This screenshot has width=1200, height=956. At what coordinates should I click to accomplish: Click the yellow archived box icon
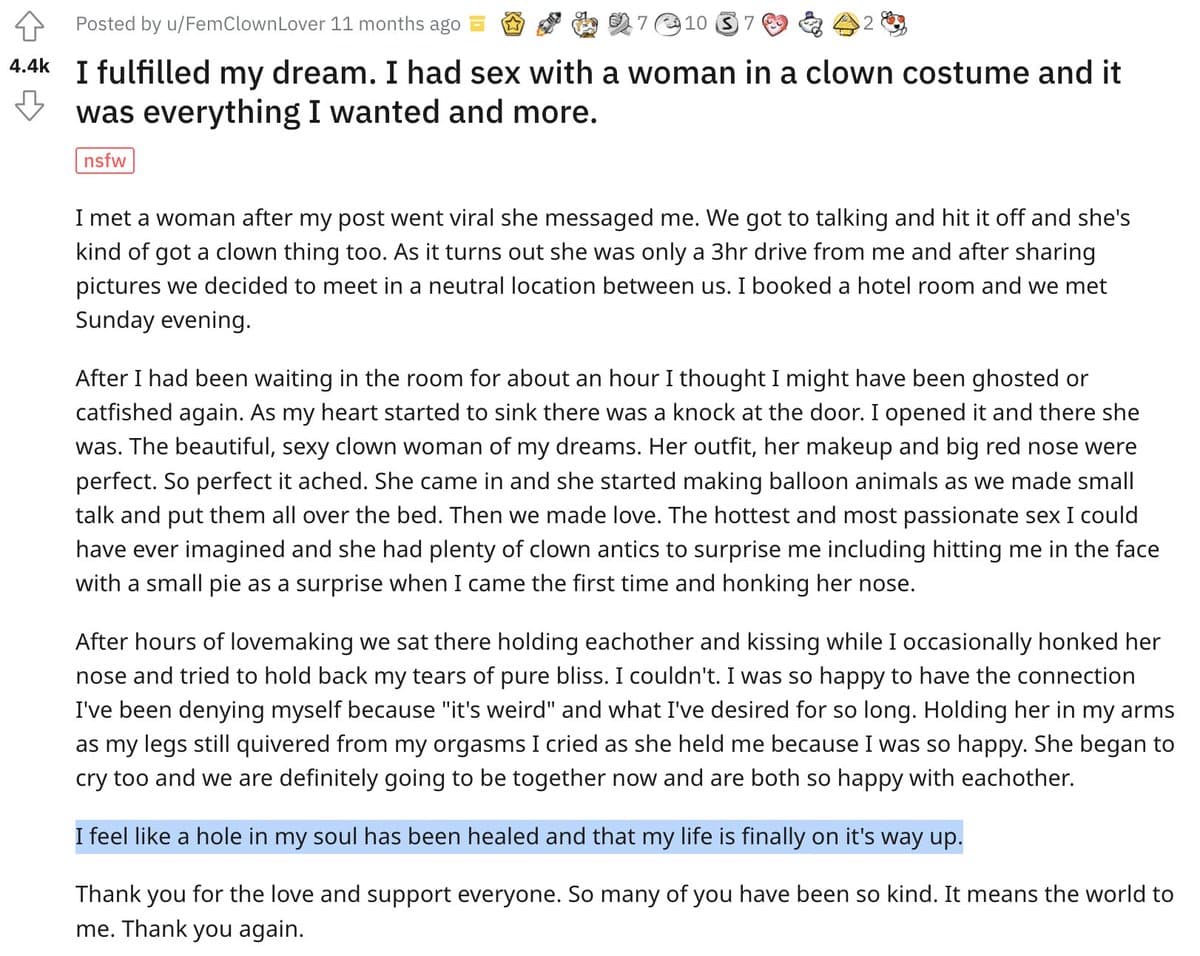point(478,24)
